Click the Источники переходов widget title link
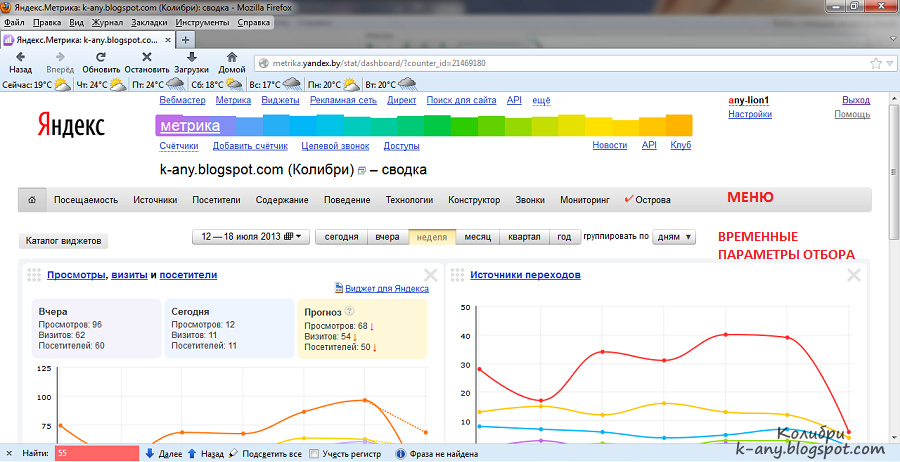The height and width of the screenshot is (462, 900). (x=525, y=274)
